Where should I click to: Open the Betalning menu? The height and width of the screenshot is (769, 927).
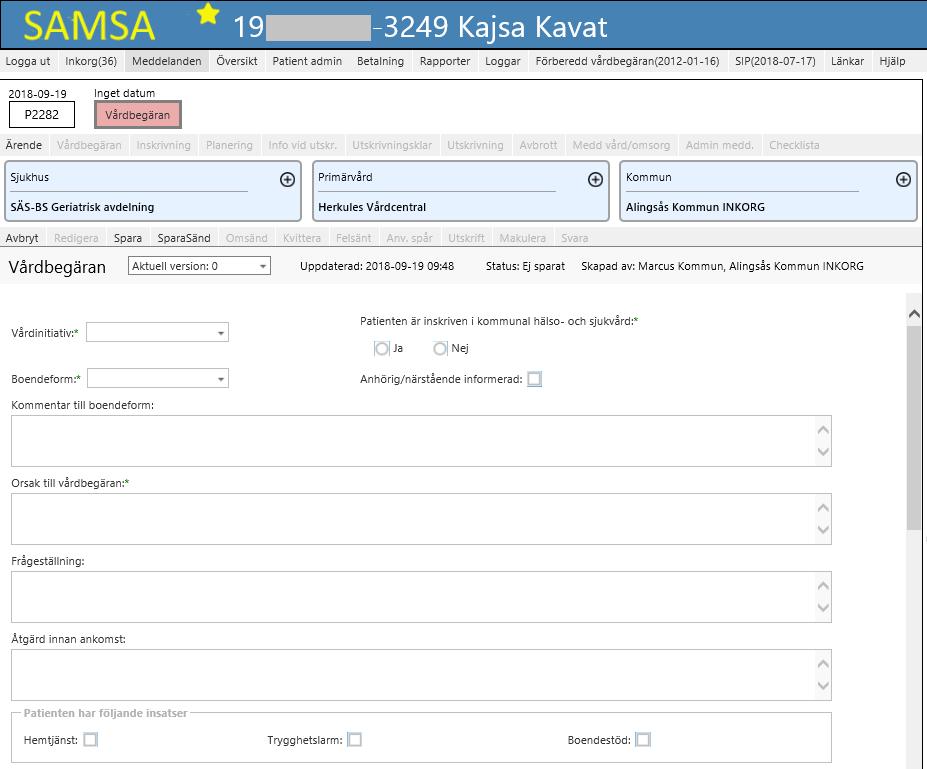click(381, 61)
